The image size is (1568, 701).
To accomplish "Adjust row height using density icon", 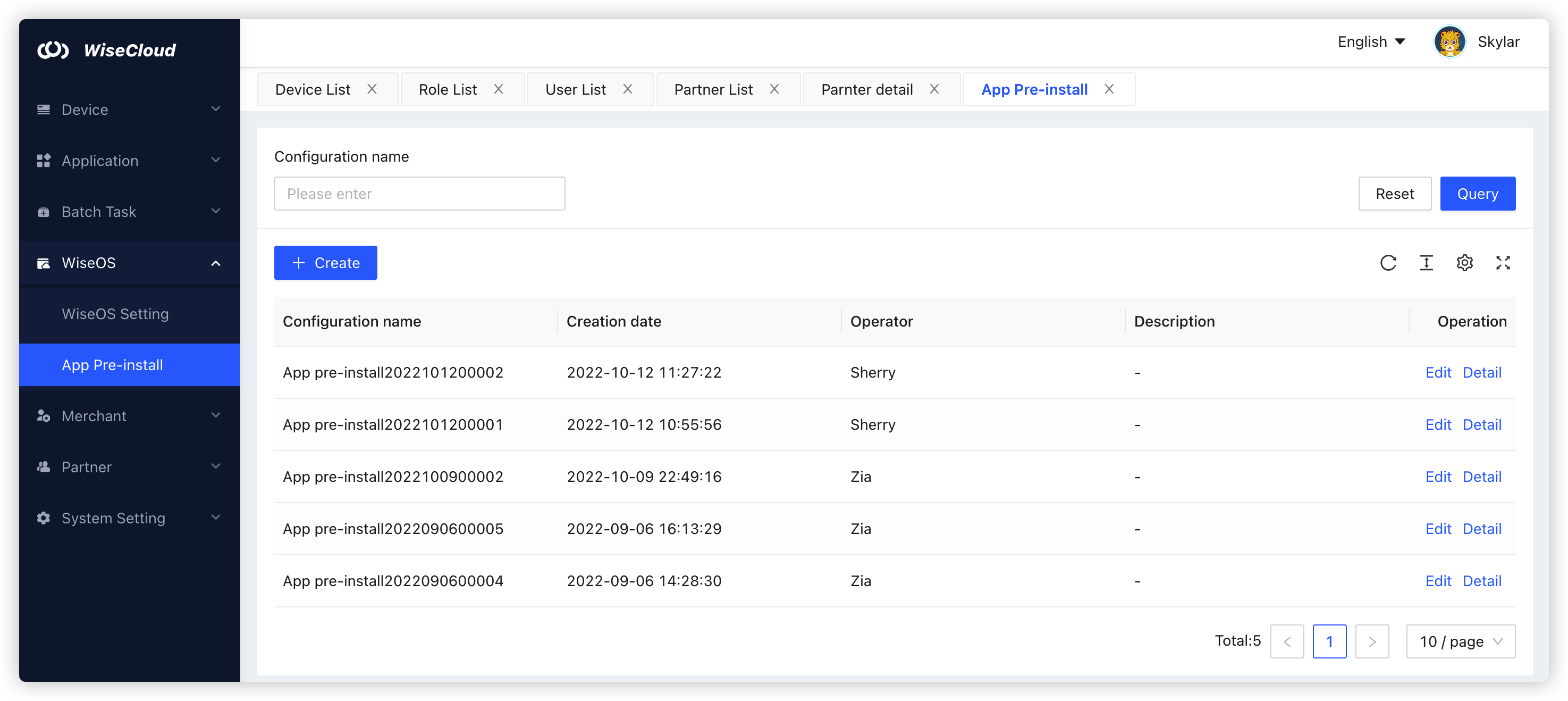I will [1426, 263].
